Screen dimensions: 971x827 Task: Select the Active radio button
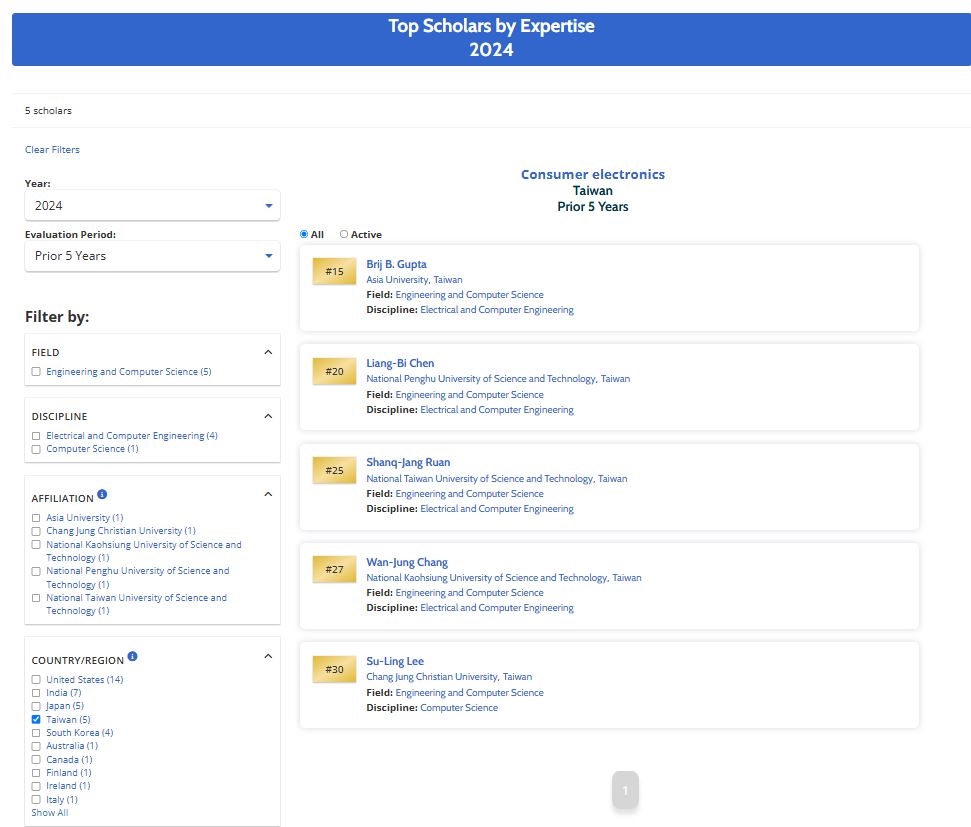click(344, 235)
